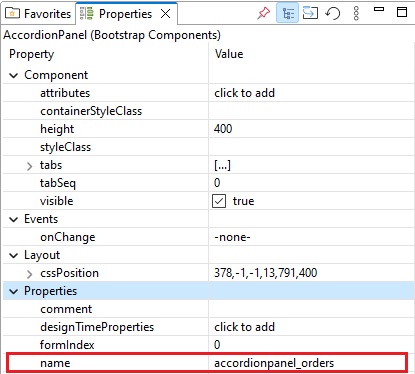Viewport: 415px width, 374px height.
Task: Edit the formIndex value
Action: click(312, 345)
